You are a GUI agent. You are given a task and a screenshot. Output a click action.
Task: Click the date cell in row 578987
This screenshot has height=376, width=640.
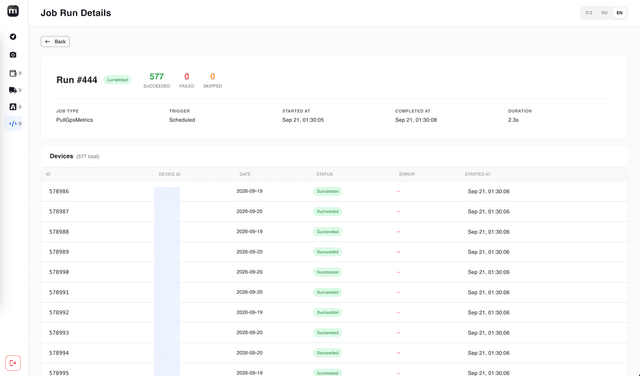(x=249, y=211)
